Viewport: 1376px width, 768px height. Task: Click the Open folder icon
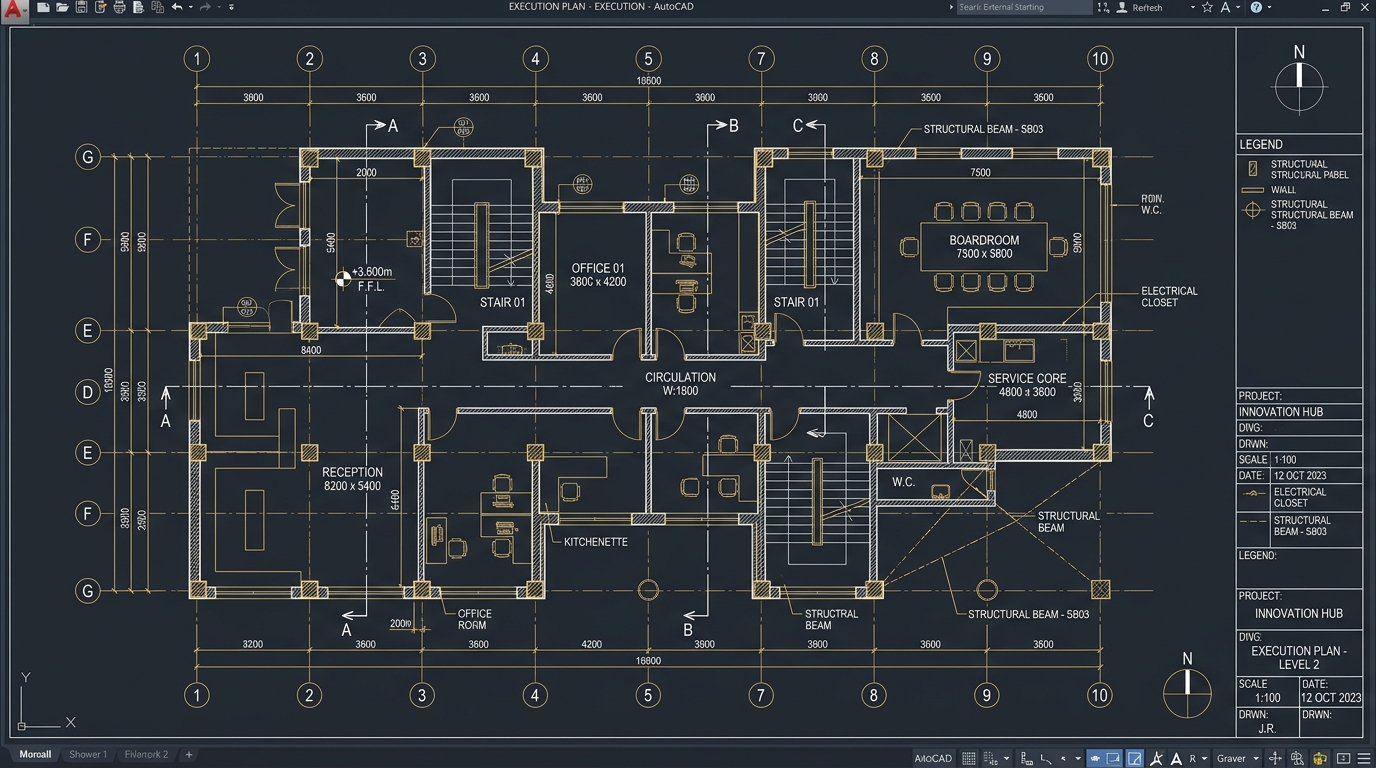coord(62,7)
